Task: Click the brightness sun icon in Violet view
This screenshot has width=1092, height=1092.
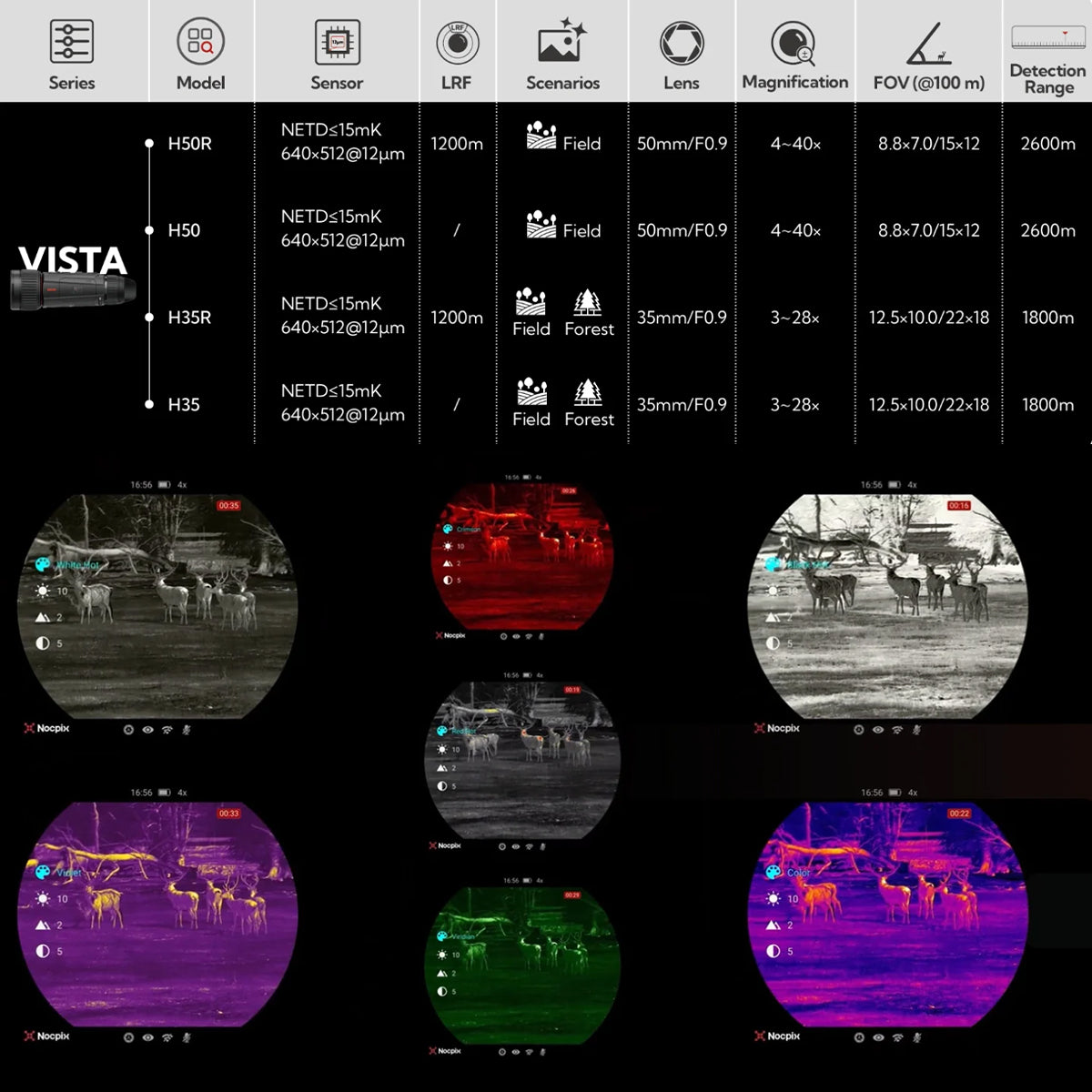Action: 43,898
